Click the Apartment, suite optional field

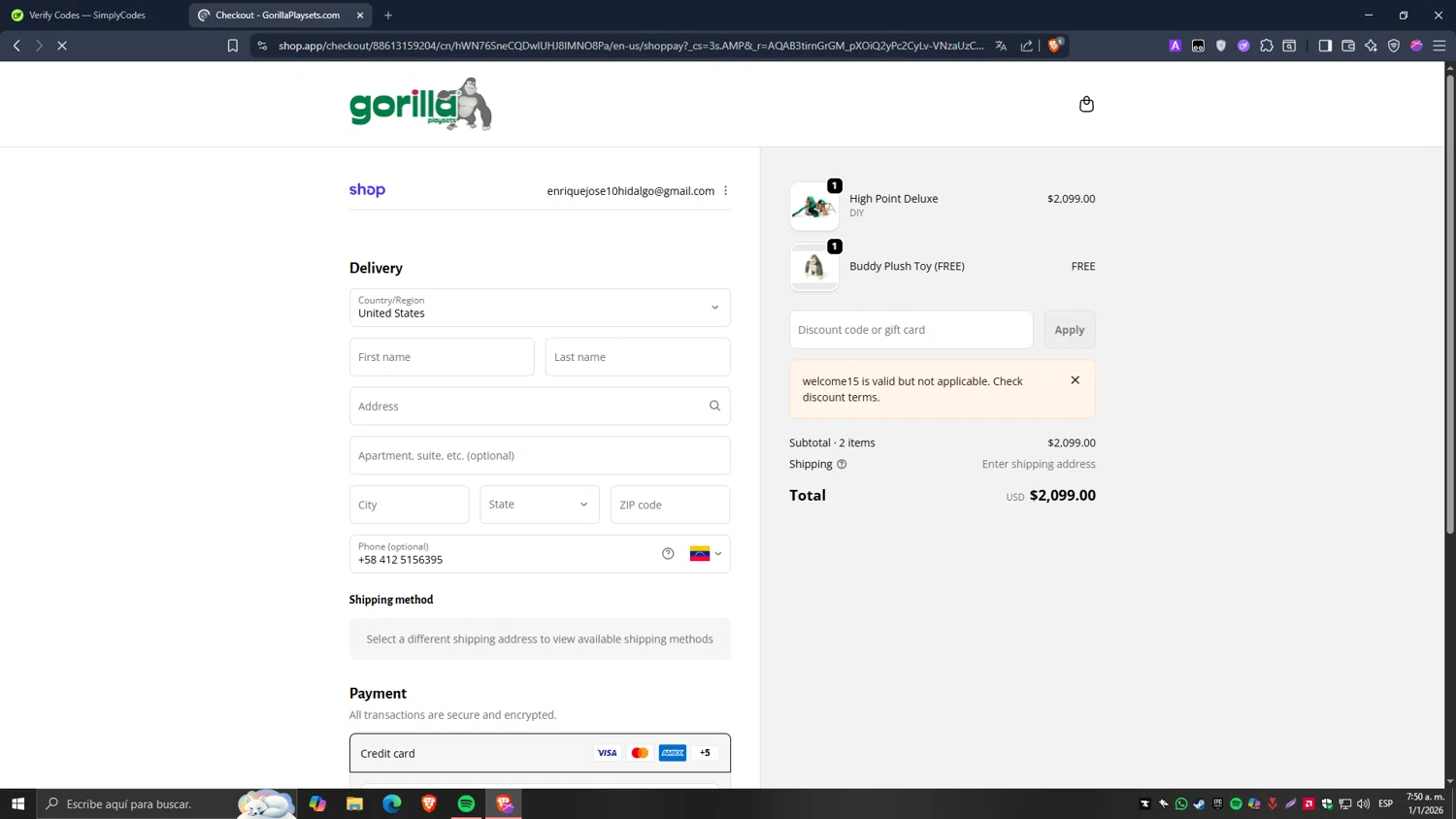coord(540,455)
